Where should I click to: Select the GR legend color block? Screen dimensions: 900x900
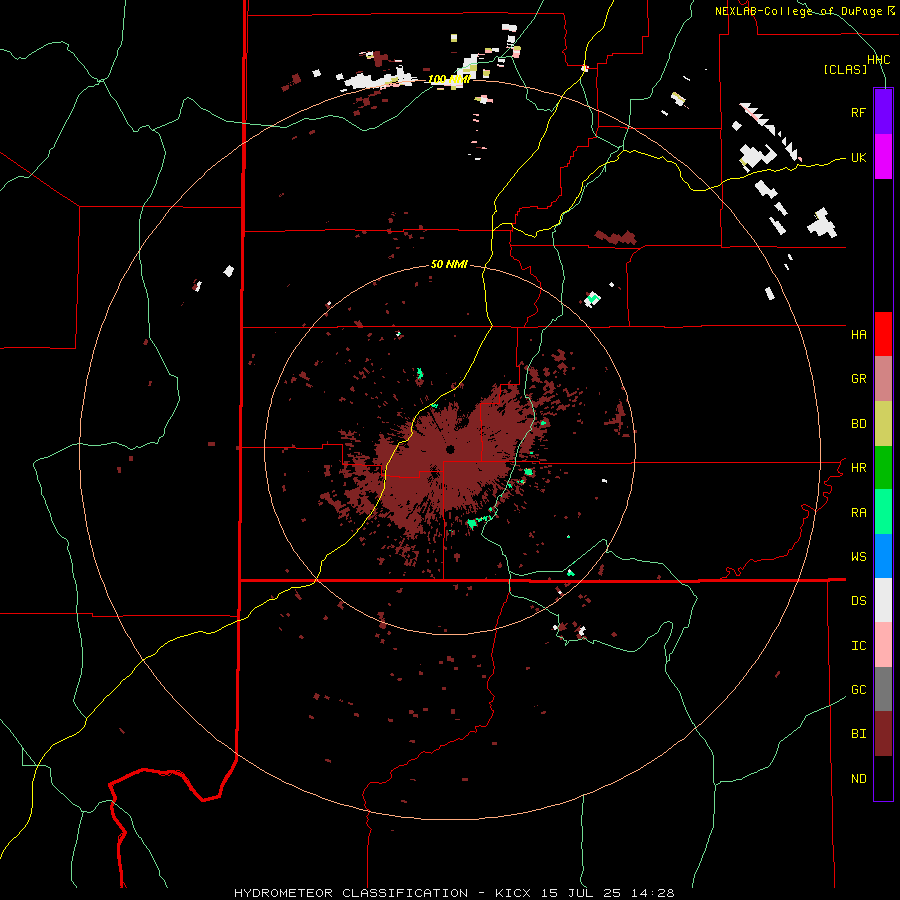coord(883,379)
